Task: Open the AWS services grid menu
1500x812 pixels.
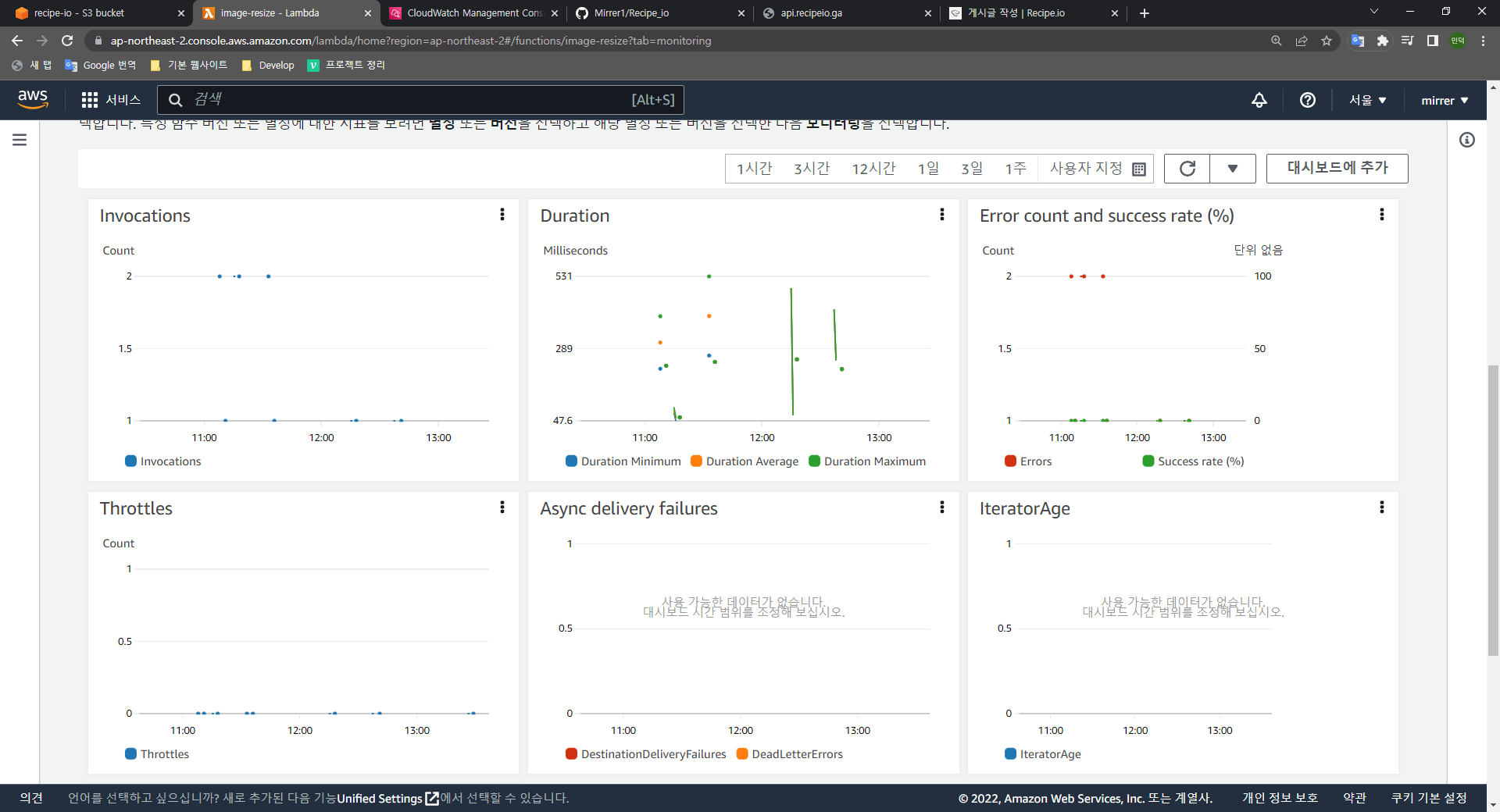Action: coord(88,100)
